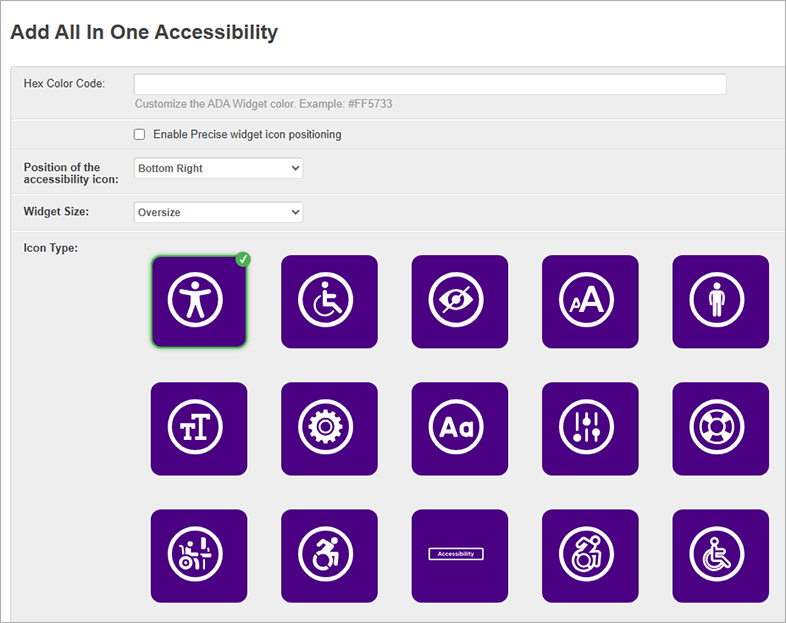
Task: Choose the outlined dynamic wheelchair icon
Action: click(590, 556)
